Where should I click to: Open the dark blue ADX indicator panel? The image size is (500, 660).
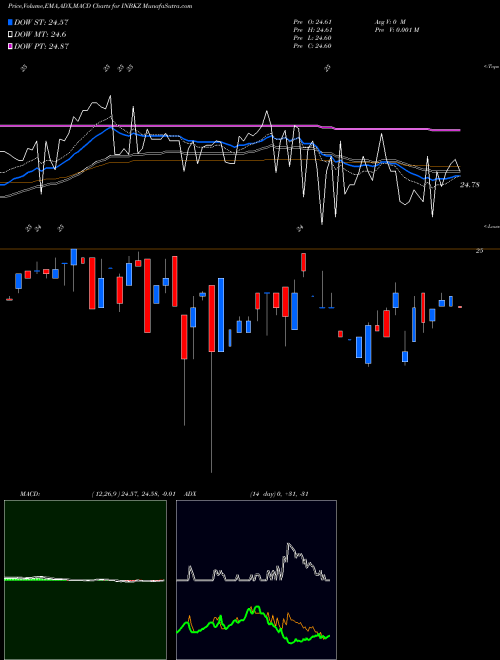click(x=256, y=580)
